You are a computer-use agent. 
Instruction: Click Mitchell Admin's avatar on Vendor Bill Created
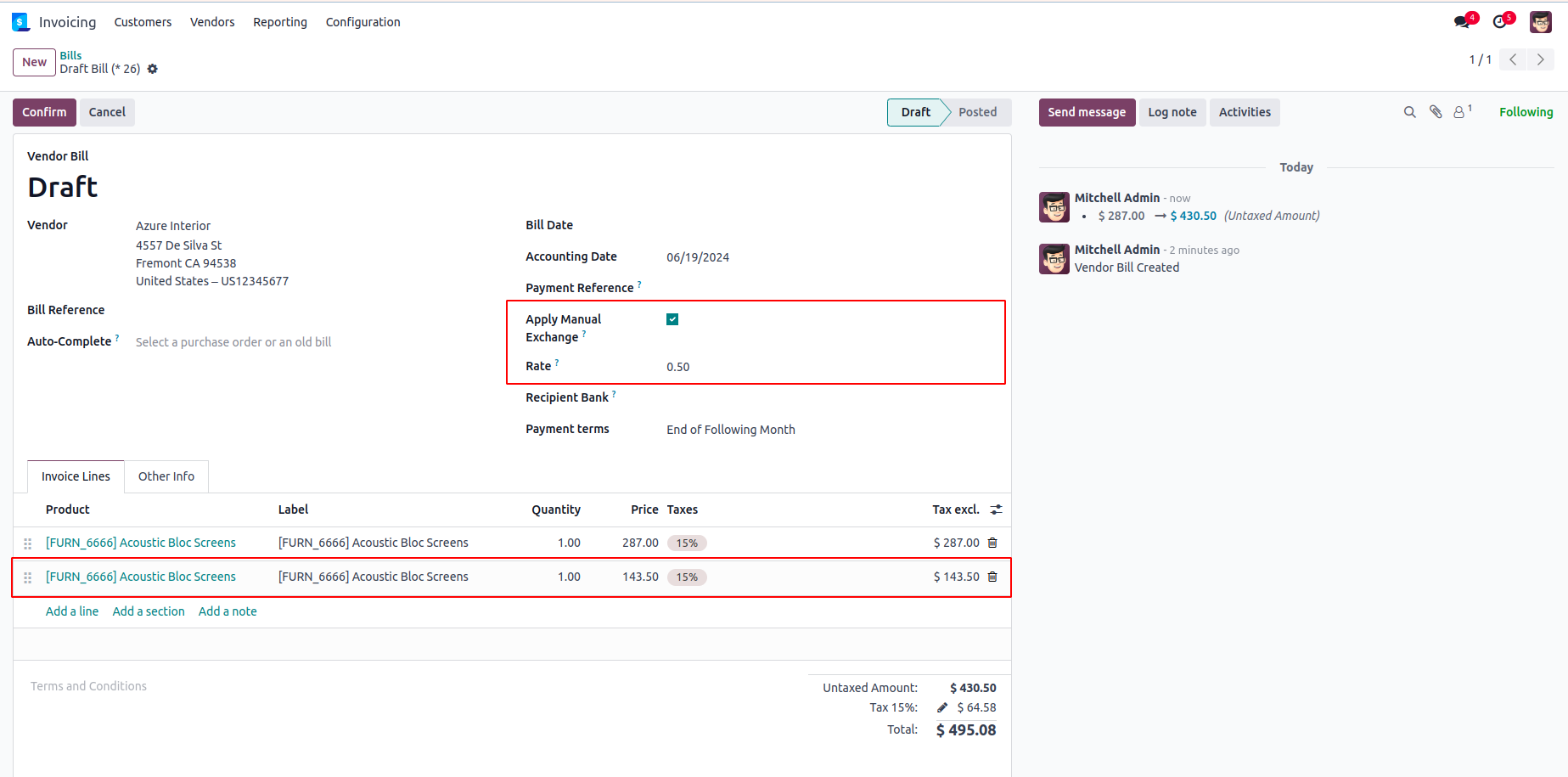click(x=1054, y=259)
